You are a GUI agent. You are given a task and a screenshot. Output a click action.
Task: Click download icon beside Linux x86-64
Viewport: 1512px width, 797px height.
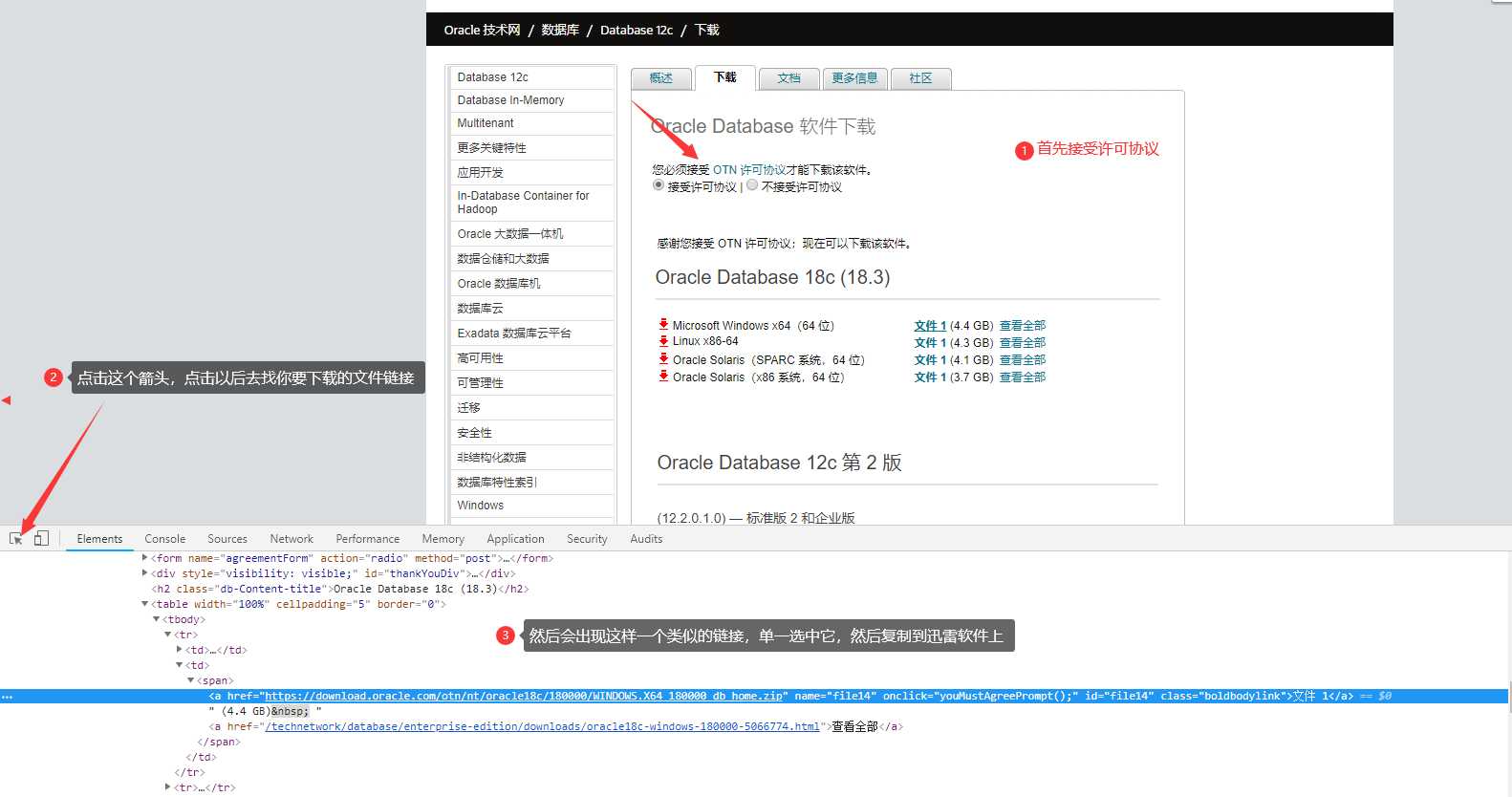click(x=663, y=341)
